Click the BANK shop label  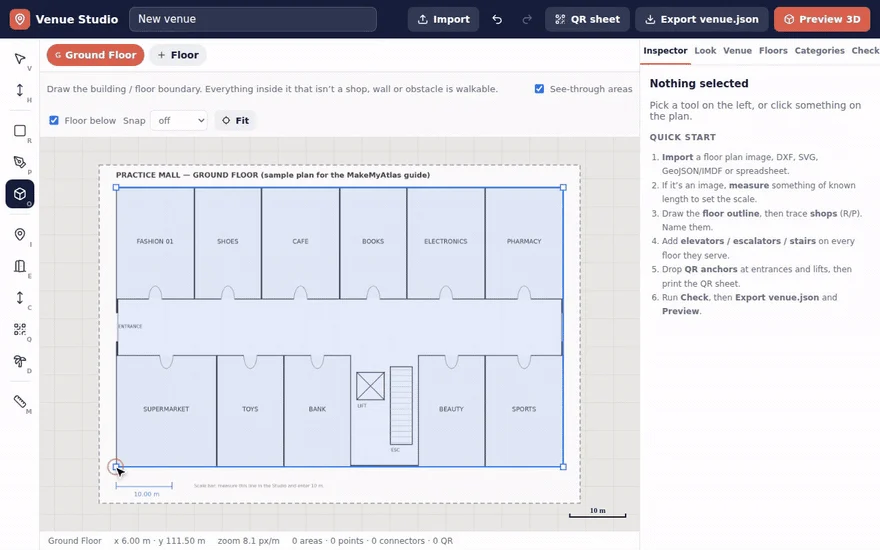[x=317, y=409]
